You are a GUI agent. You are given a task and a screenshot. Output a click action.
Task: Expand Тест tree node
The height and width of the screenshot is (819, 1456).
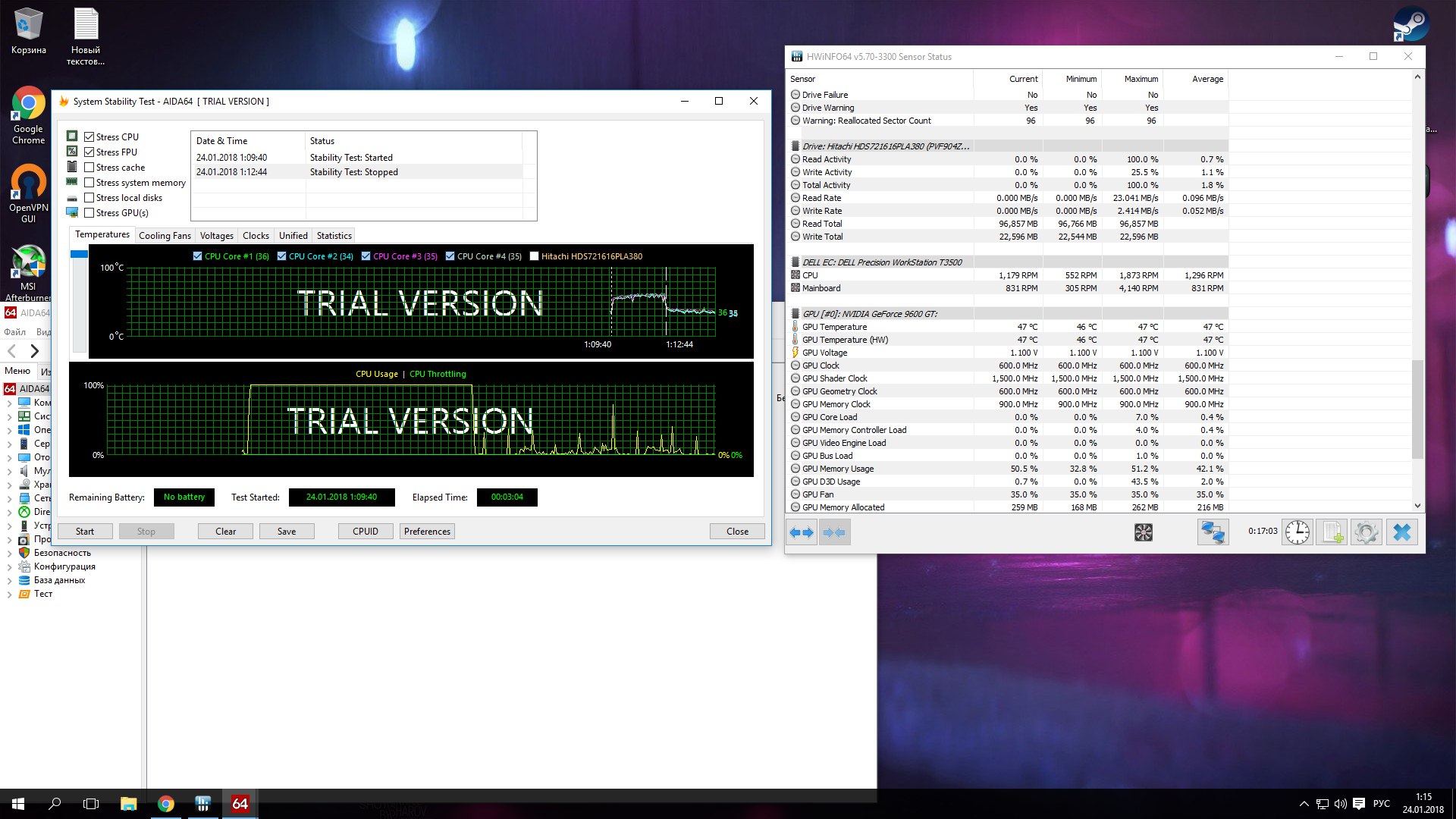pyautogui.click(x=9, y=595)
